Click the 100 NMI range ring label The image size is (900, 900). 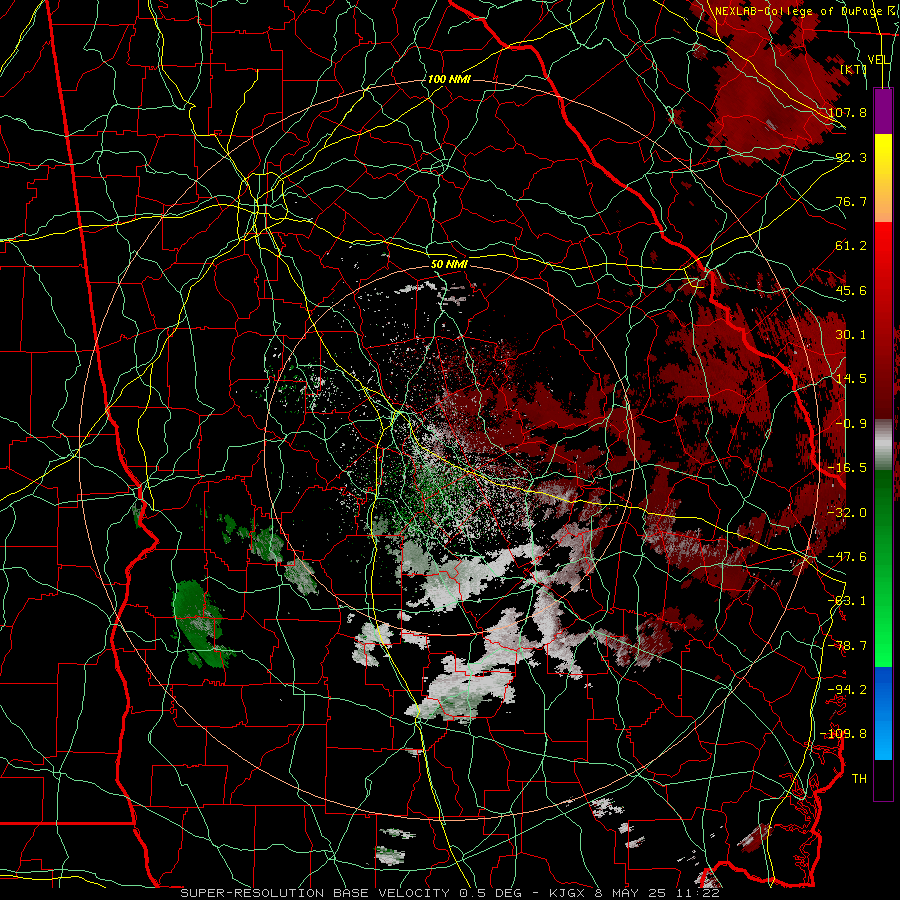point(449,79)
